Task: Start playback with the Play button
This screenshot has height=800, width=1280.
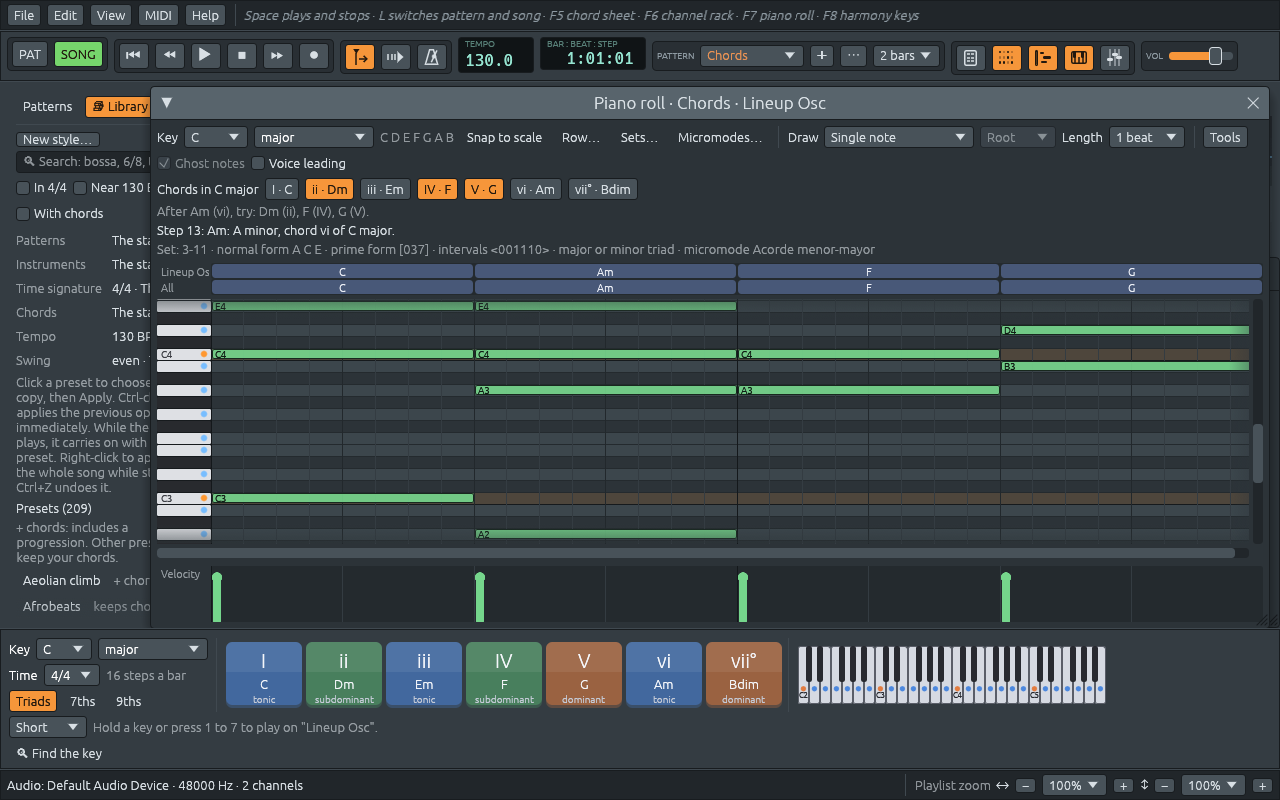Action: [205, 56]
